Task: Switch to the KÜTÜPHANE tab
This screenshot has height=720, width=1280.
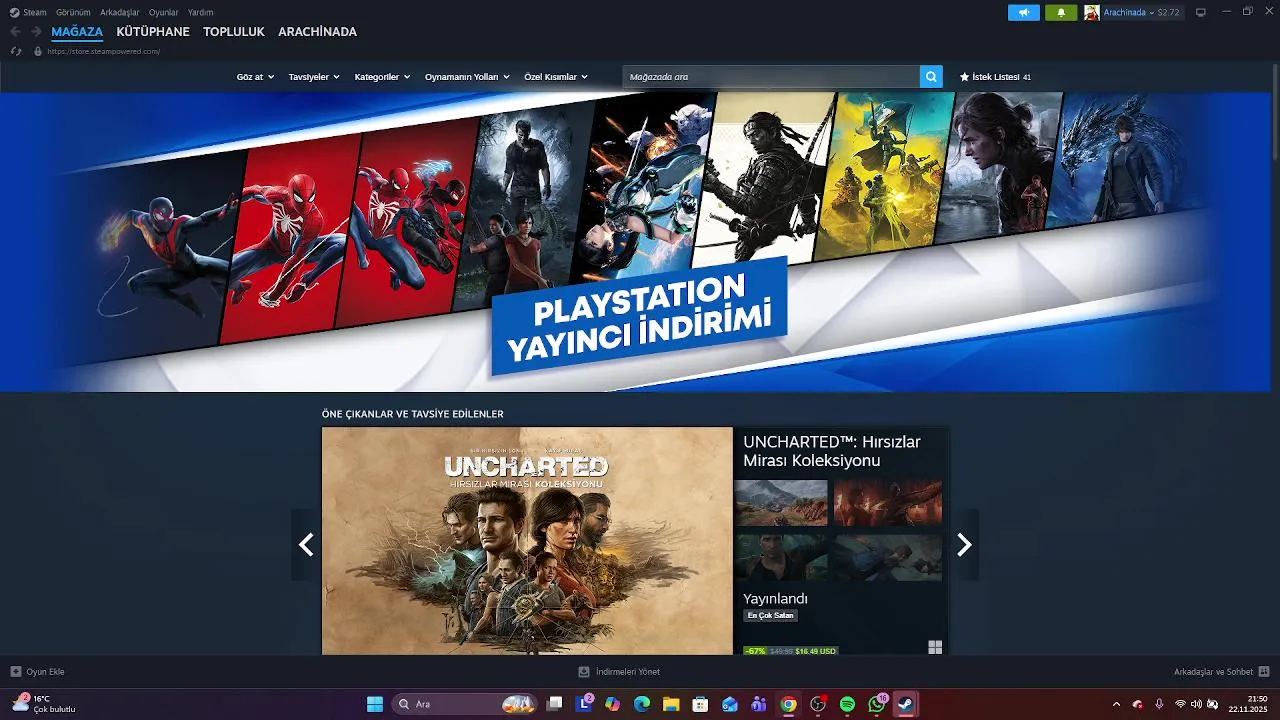Action: tap(153, 32)
